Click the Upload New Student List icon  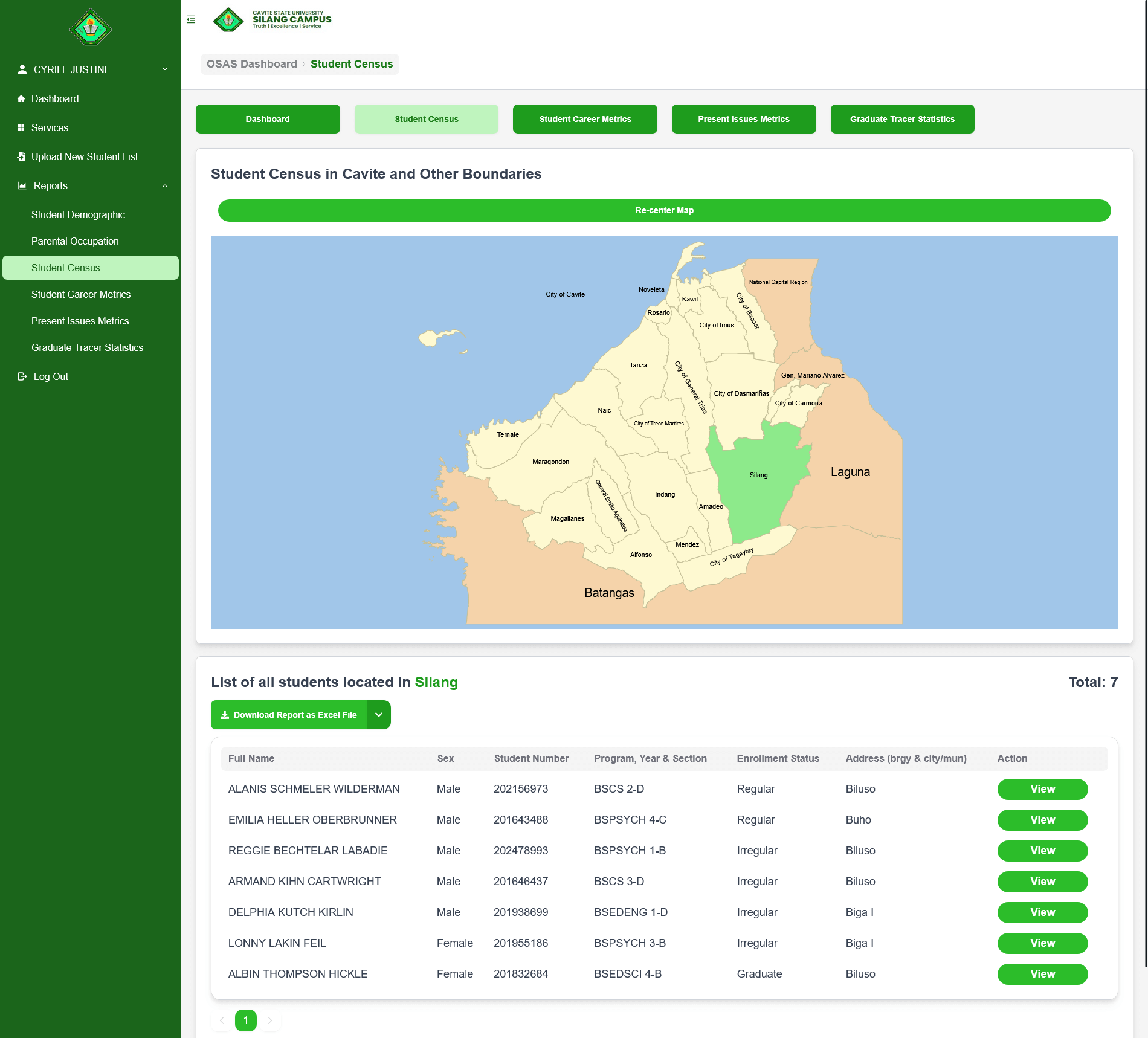coord(21,156)
